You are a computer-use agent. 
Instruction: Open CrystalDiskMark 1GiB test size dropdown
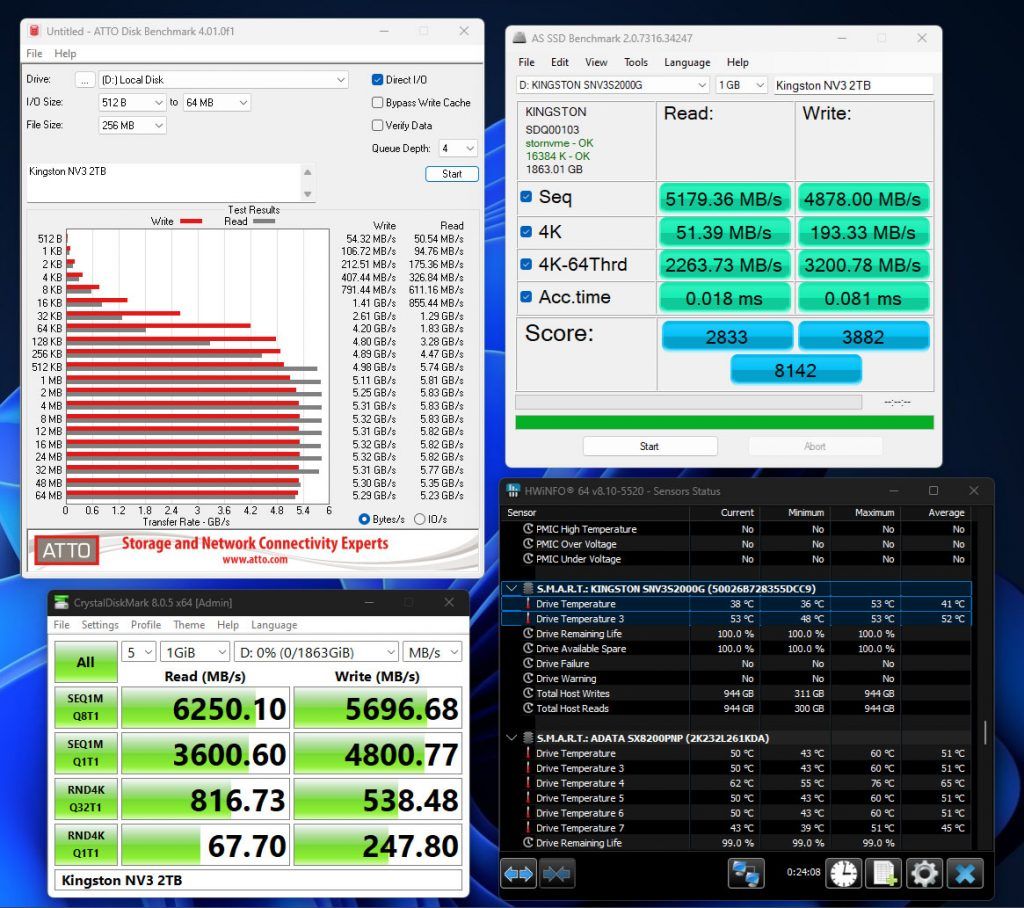[x=195, y=652]
